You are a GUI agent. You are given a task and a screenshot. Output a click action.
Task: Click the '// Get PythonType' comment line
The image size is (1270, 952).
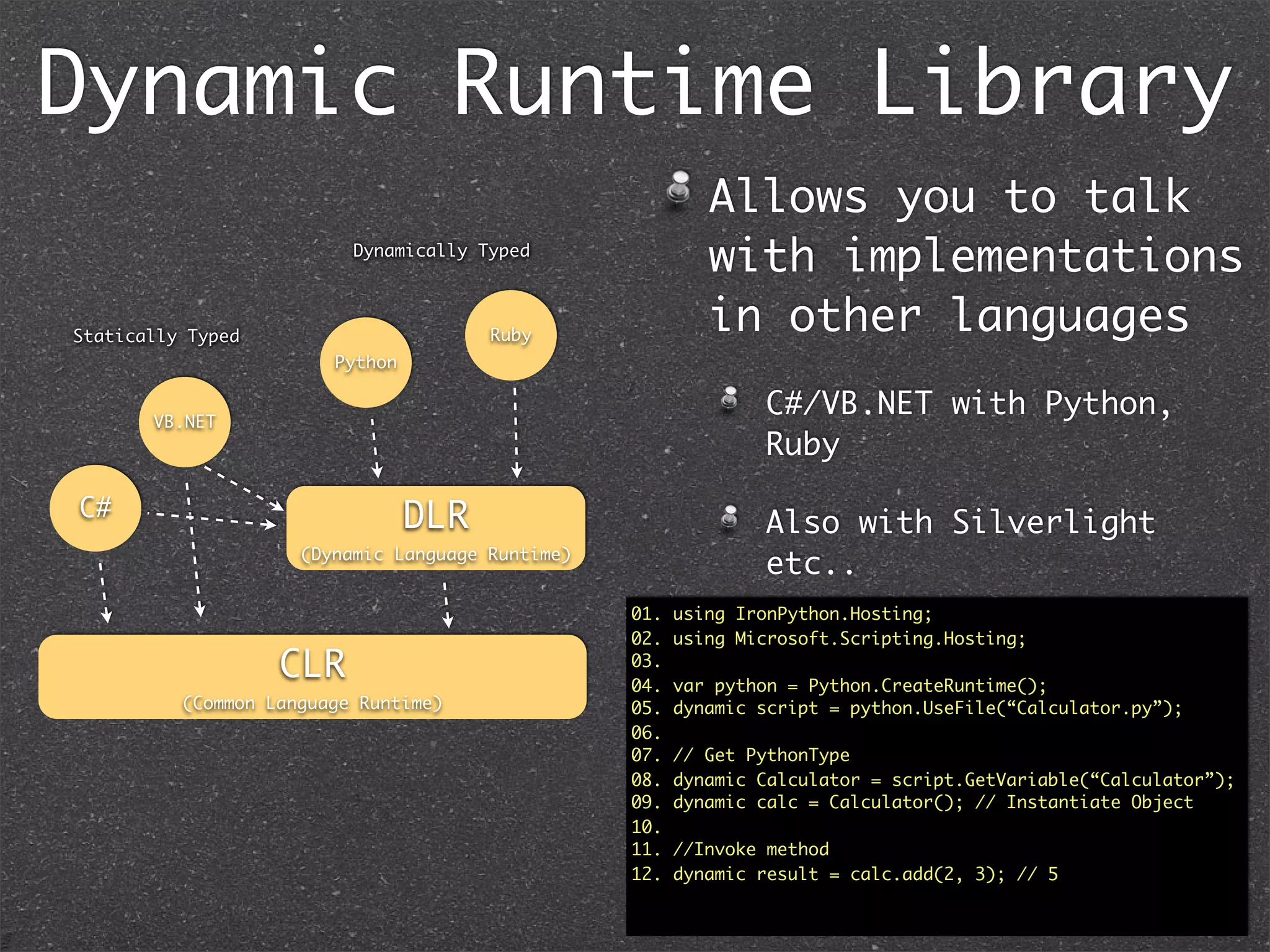(760, 755)
